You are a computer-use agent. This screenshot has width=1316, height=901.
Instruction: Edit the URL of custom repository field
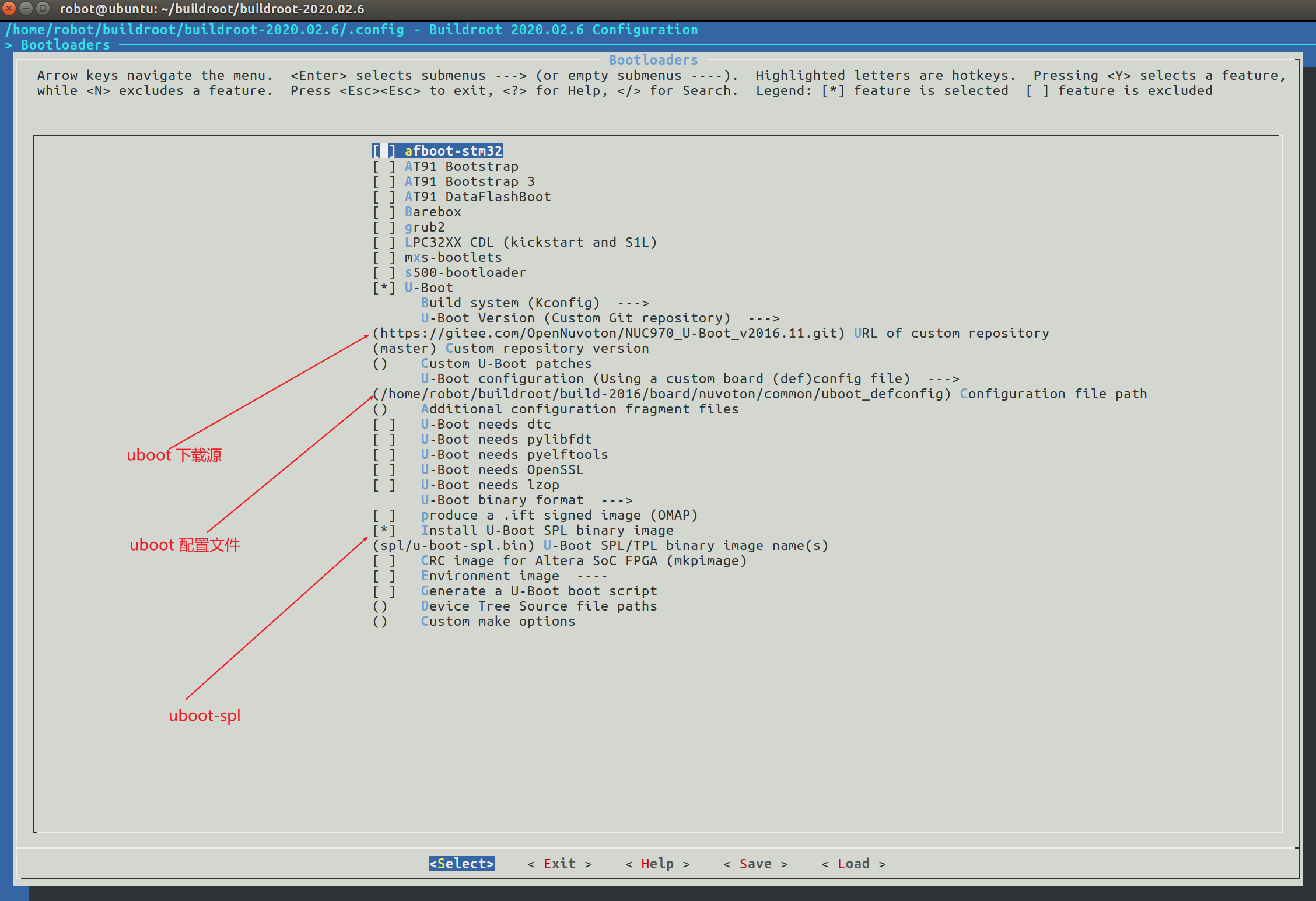coord(710,333)
